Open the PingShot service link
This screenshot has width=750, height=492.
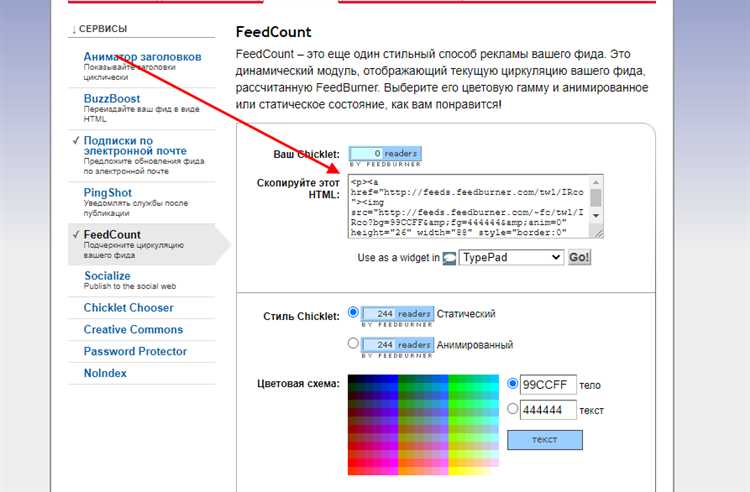coord(108,193)
